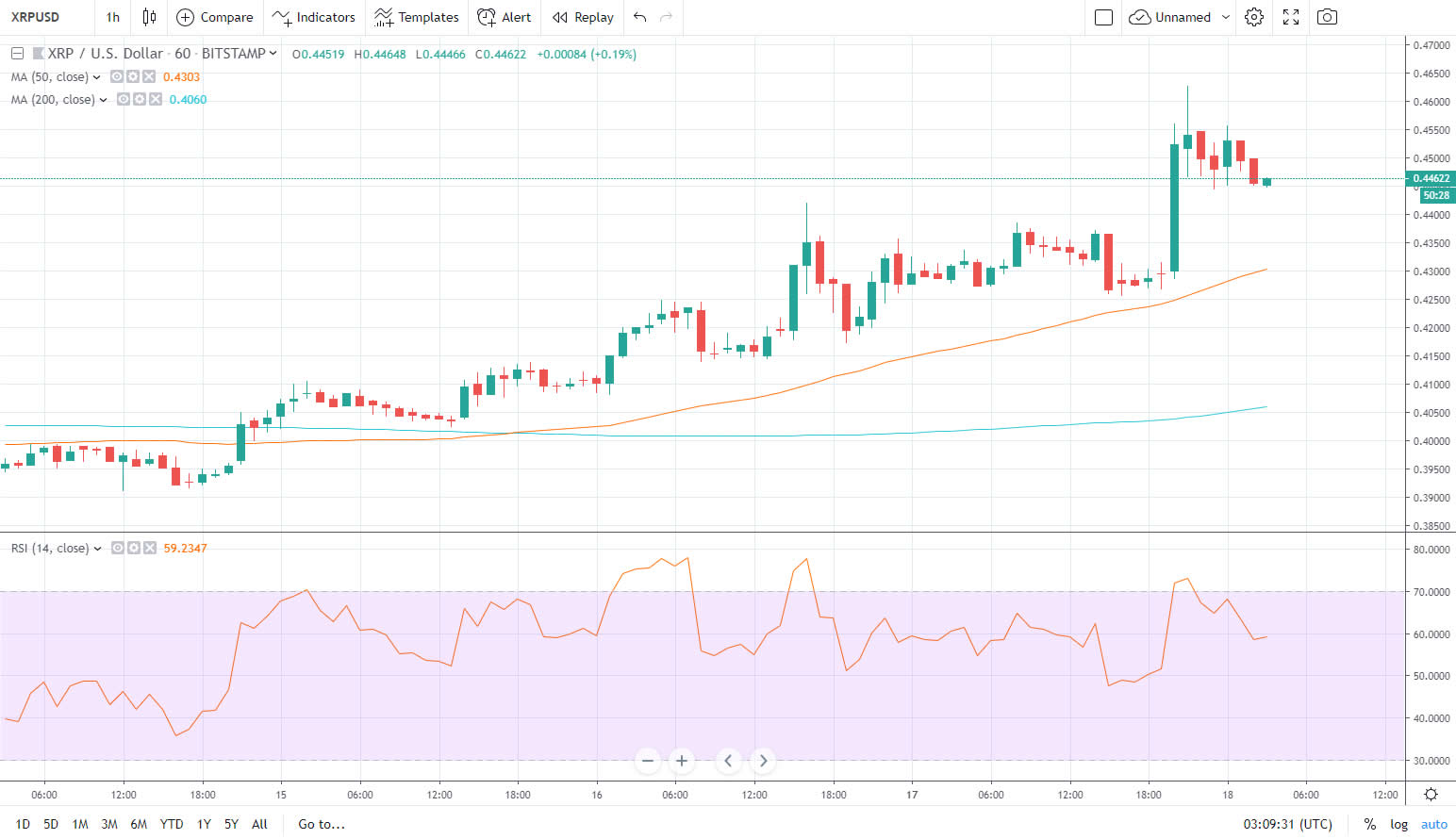Open the dropdown arrow next to Unnamed
Viewport: 1456px width, 839px height.
click(1226, 17)
